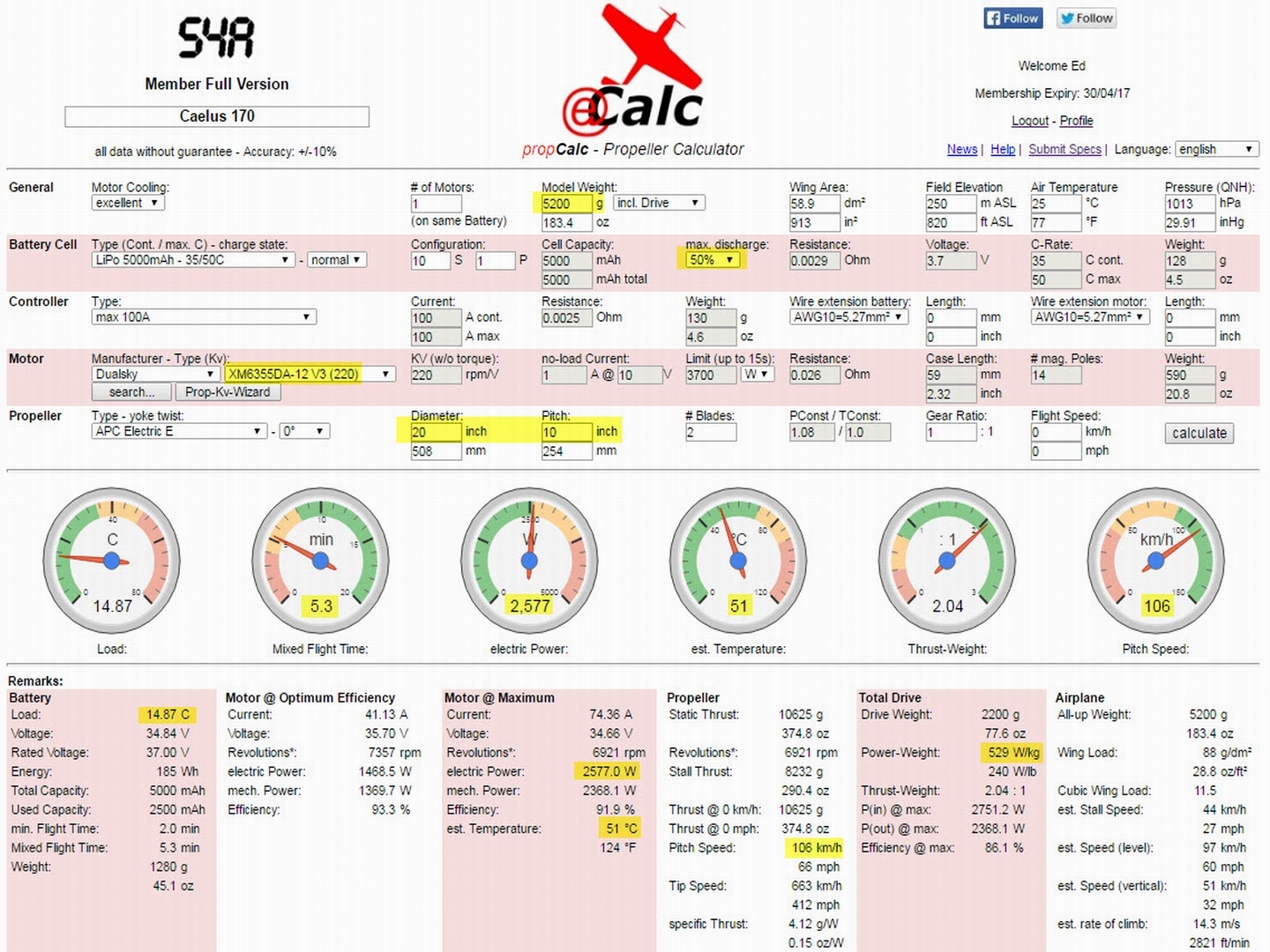Image resolution: width=1270 pixels, height=952 pixels.
Task: Click the S4A logo
Action: click(216, 38)
